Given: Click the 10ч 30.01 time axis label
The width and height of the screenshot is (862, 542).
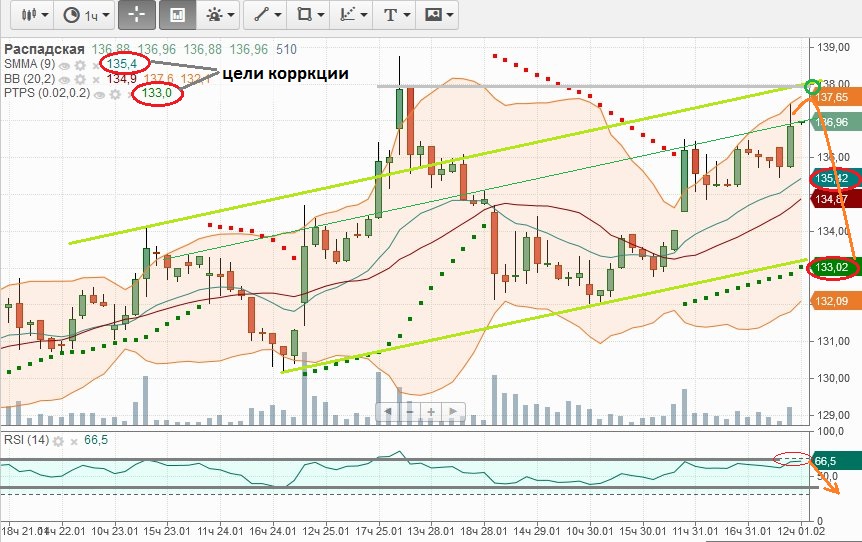Looking at the screenshot, I should 589,531.
